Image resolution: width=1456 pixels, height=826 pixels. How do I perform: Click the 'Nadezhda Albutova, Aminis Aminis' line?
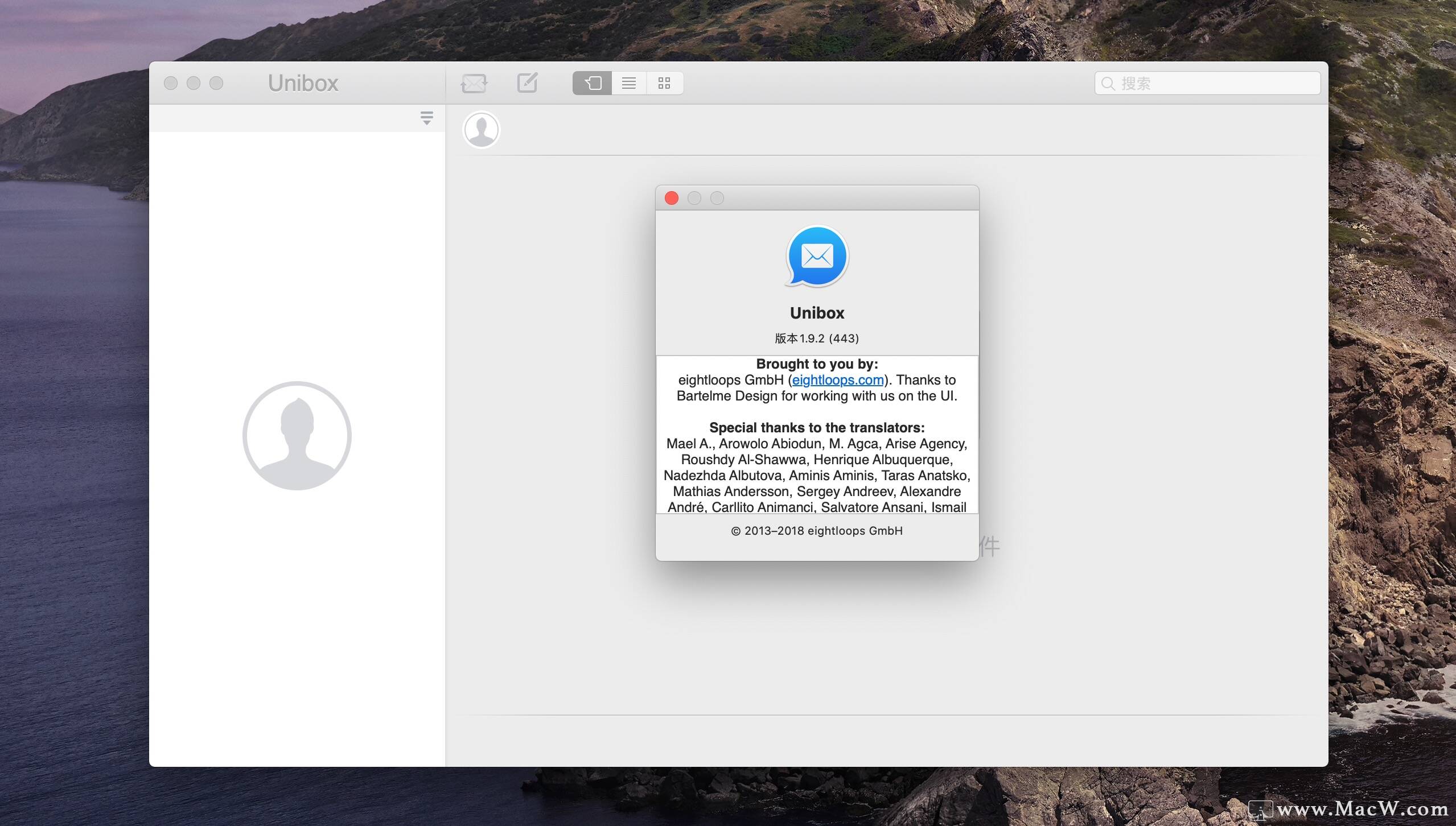(817, 476)
